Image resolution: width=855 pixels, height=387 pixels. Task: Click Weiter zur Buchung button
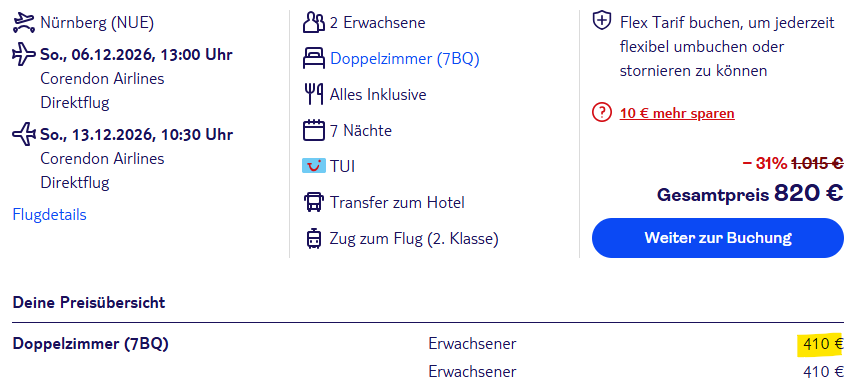point(718,238)
